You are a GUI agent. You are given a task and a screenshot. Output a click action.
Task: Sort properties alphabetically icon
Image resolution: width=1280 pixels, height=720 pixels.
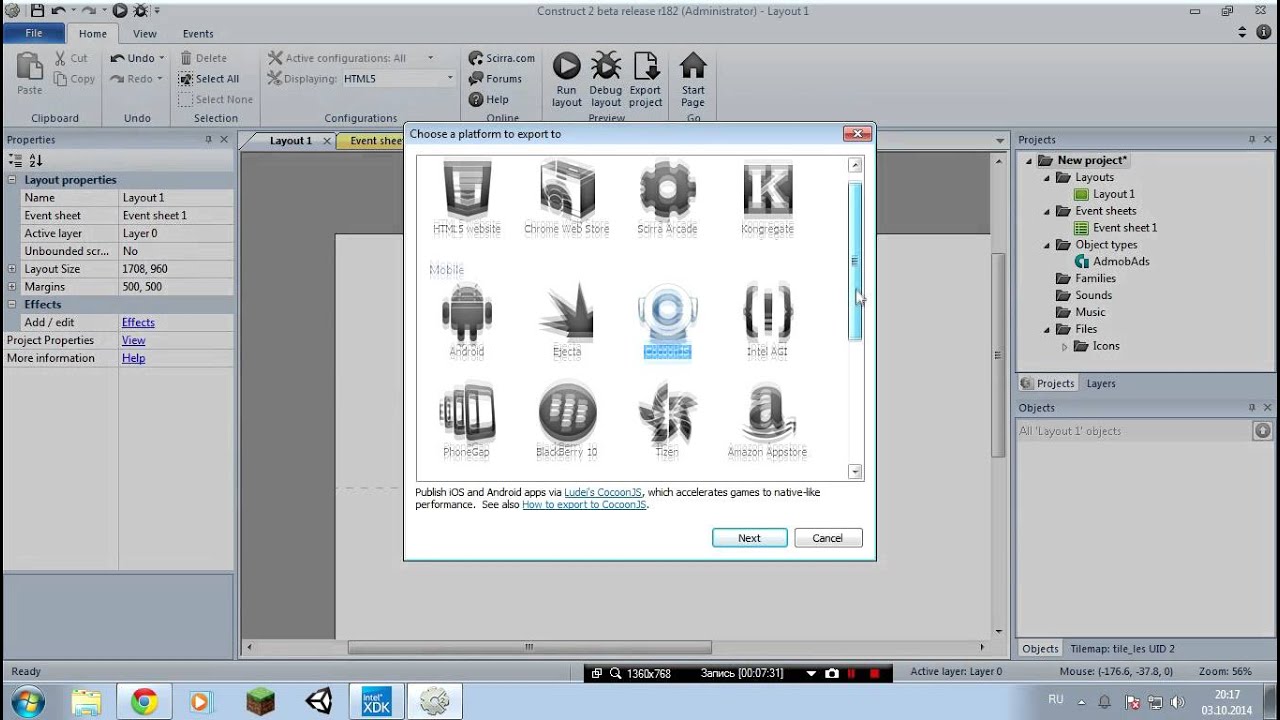pyautogui.click(x=36, y=160)
